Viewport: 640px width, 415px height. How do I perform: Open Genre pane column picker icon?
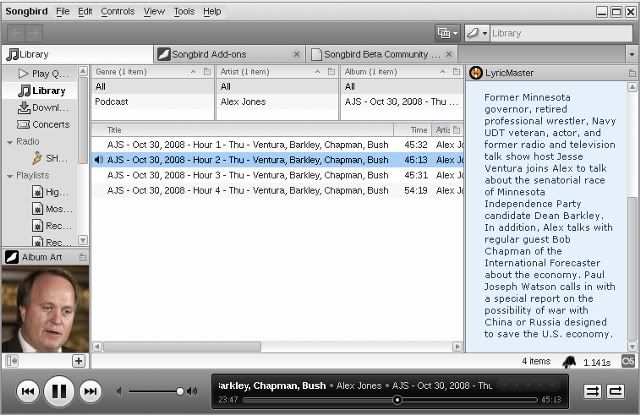click(x=207, y=72)
